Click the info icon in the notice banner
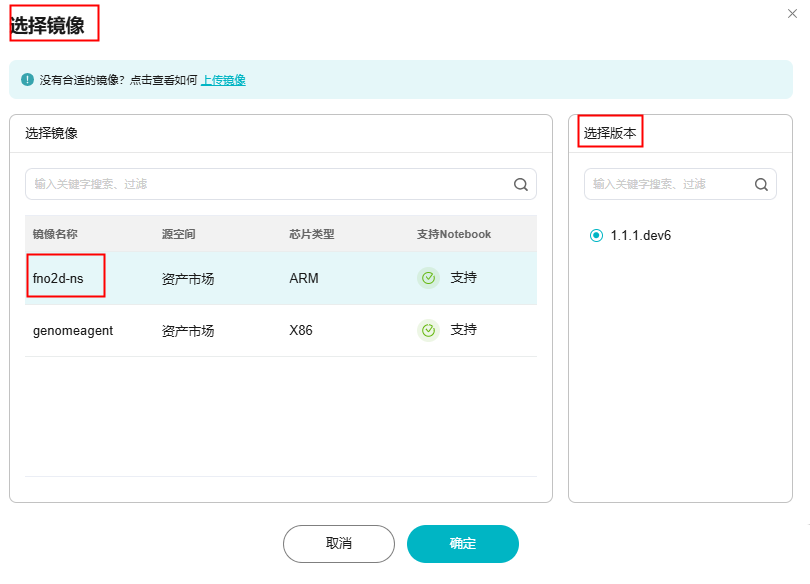This screenshot has width=810, height=584. tap(27, 80)
